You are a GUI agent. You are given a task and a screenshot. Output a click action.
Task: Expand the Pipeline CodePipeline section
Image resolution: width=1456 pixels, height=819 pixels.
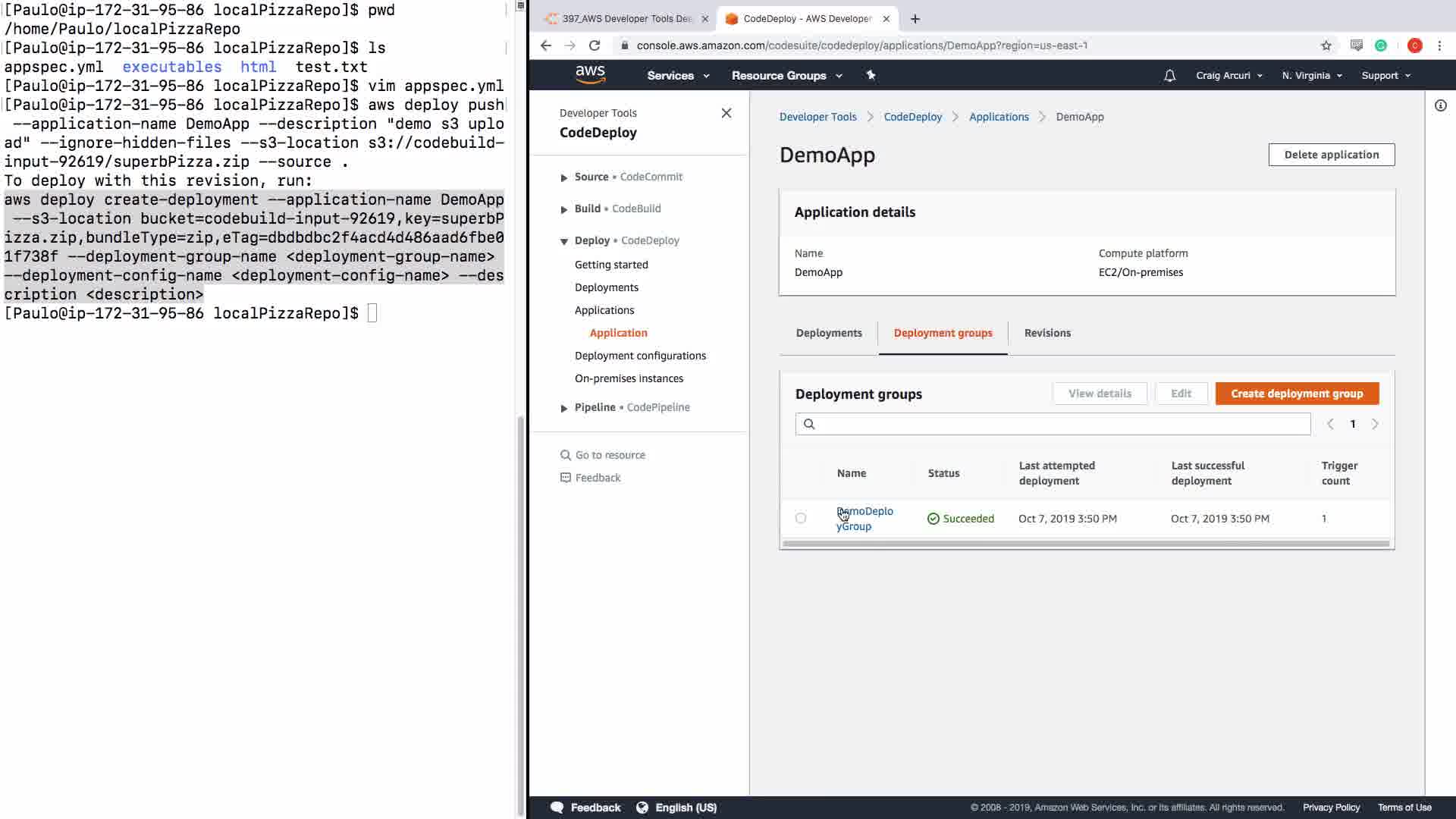tap(563, 408)
